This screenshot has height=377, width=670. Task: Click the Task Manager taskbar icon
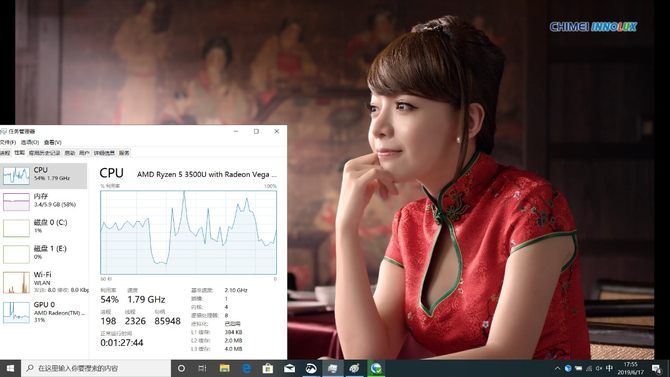[x=332, y=368]
